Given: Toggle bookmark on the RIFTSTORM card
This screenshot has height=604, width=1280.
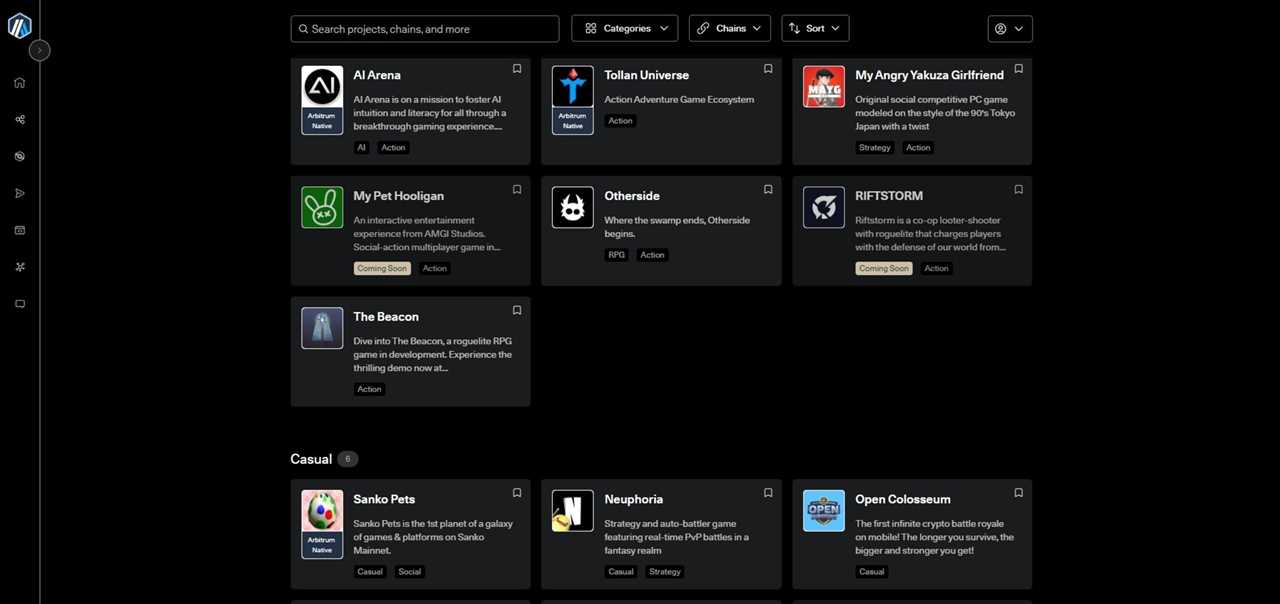Looking at the screenshot, I should 1018,190.
